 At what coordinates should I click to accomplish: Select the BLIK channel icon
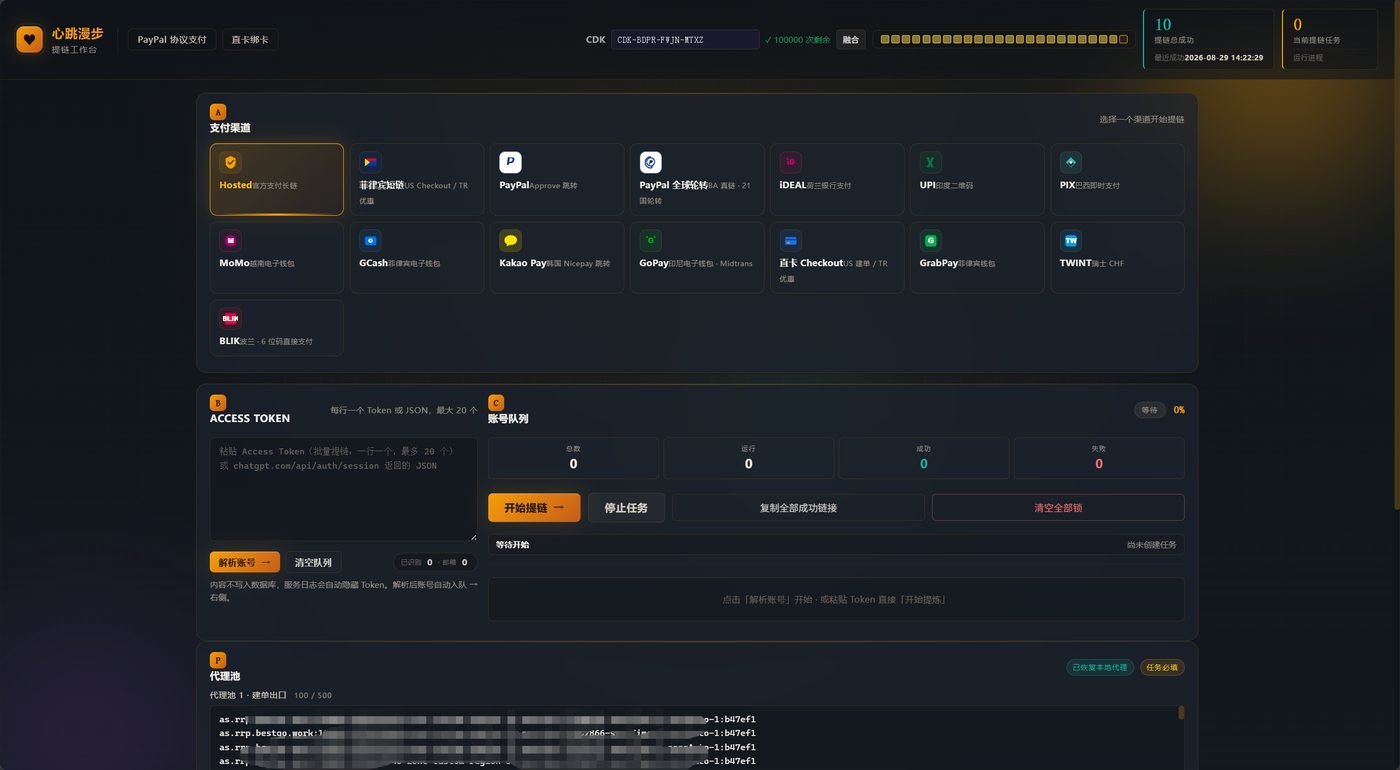click(x=231, y=318)
